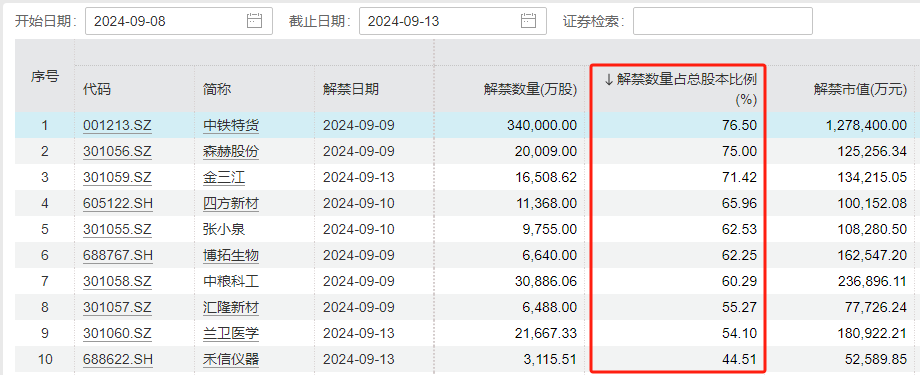The width and height of the screenshot is (920, 375).
Task: Open stock code 301058.SZ
Action: coord(117,282)
